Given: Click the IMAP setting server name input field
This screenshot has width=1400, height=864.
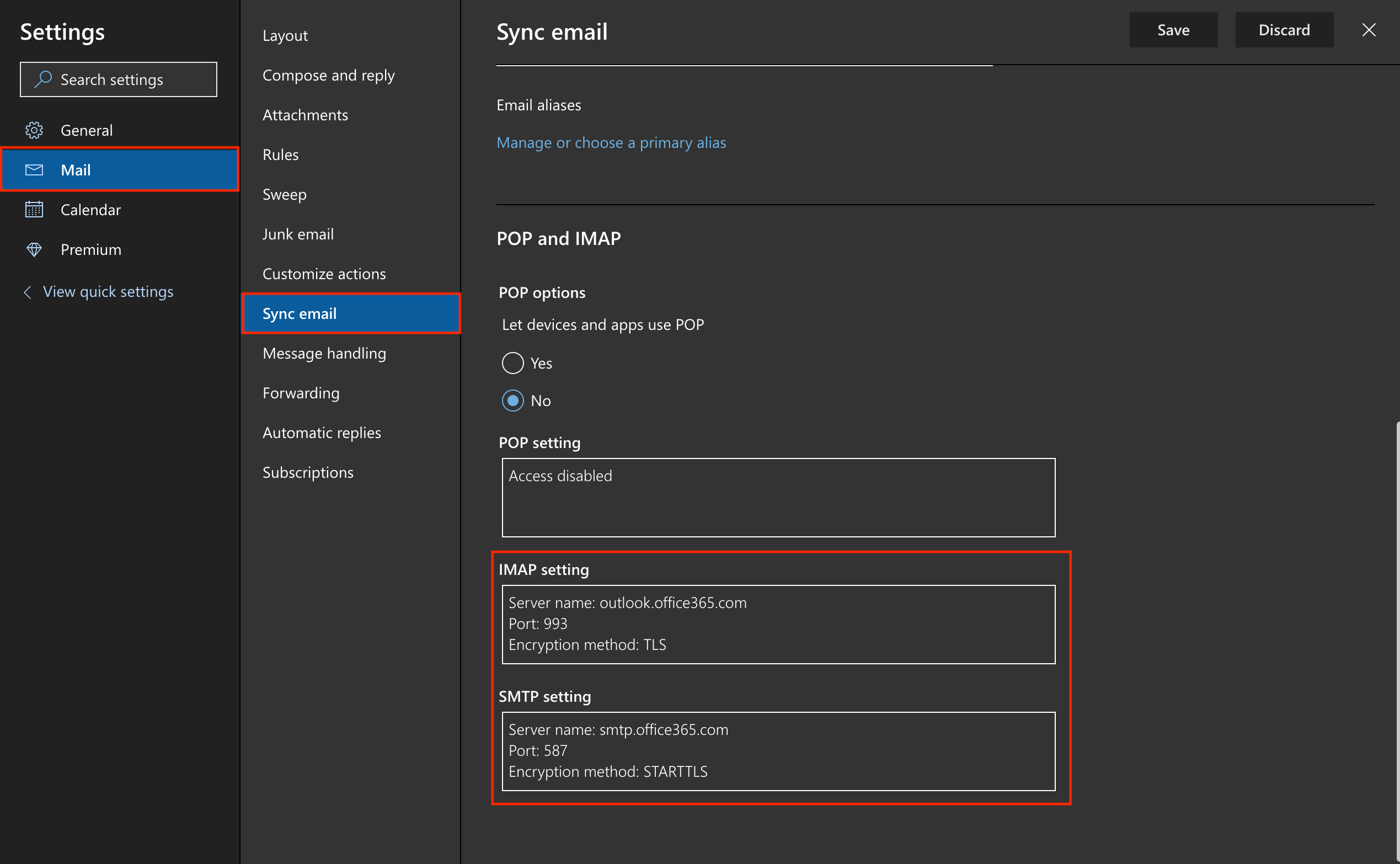Looking at the screenshot, I should (x=778, y=603).
